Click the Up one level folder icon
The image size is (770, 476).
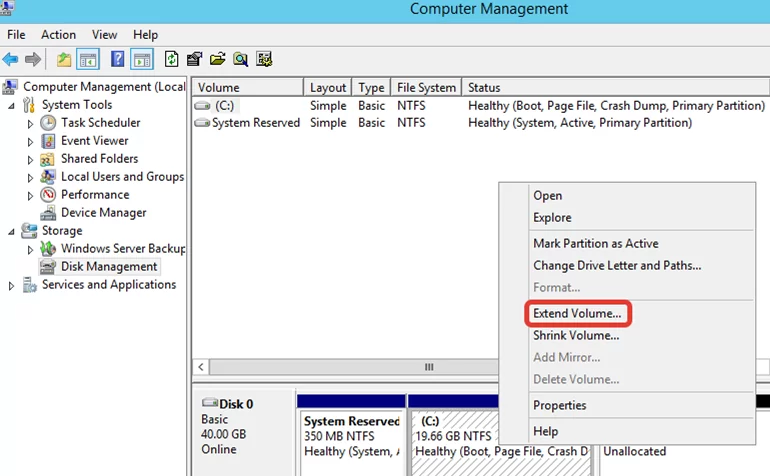point(64,60)
